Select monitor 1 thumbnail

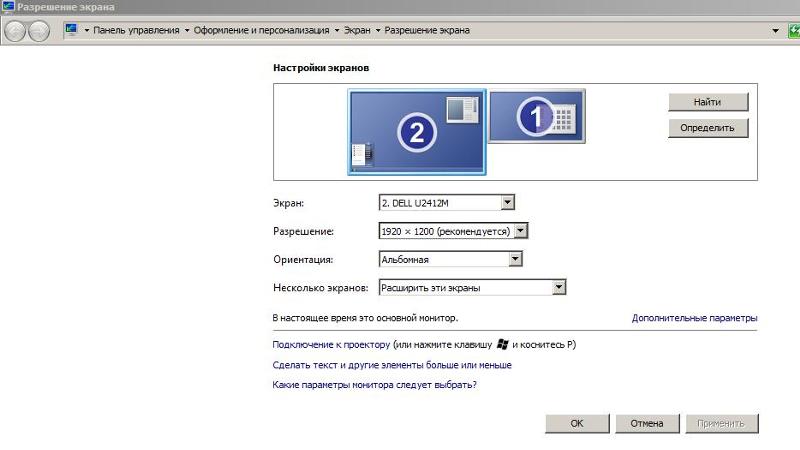(537, 116)
